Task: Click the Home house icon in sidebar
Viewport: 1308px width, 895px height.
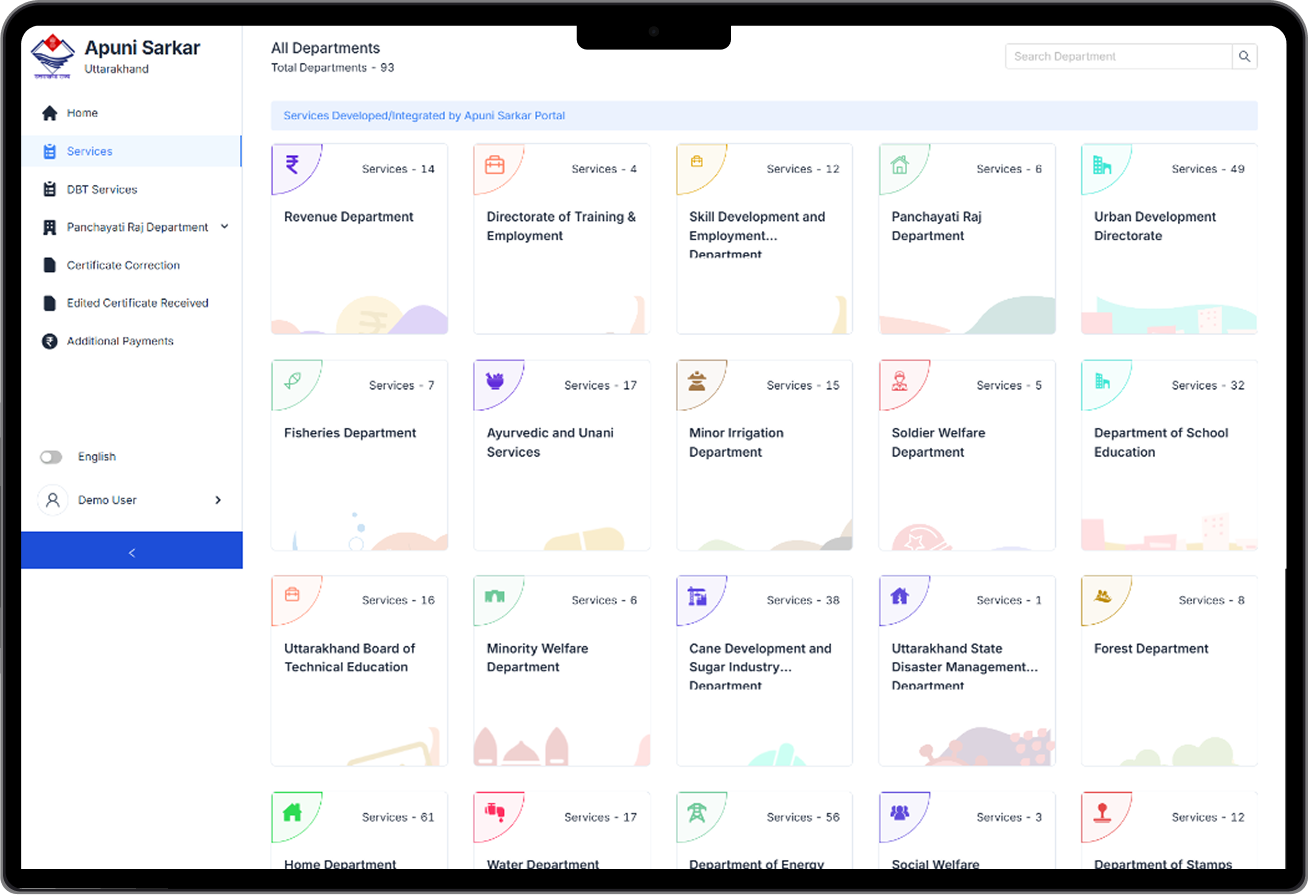Action: tap(49, 113)
